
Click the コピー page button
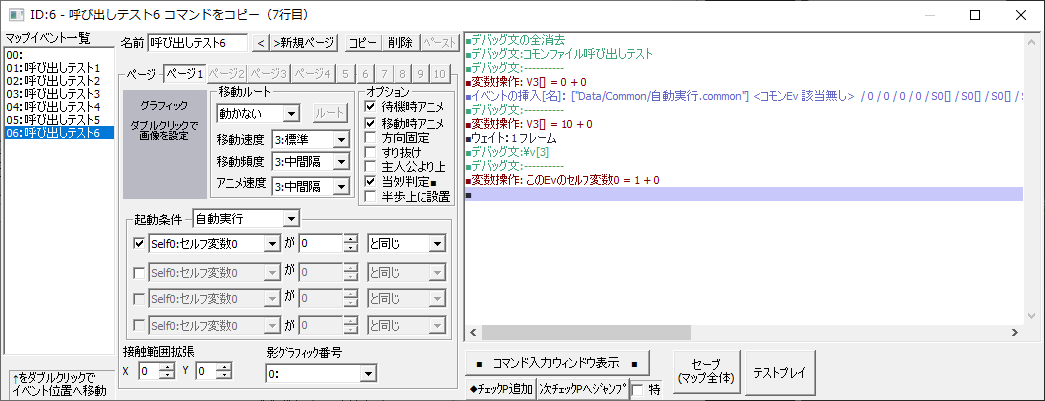click(x=365, y=43)
